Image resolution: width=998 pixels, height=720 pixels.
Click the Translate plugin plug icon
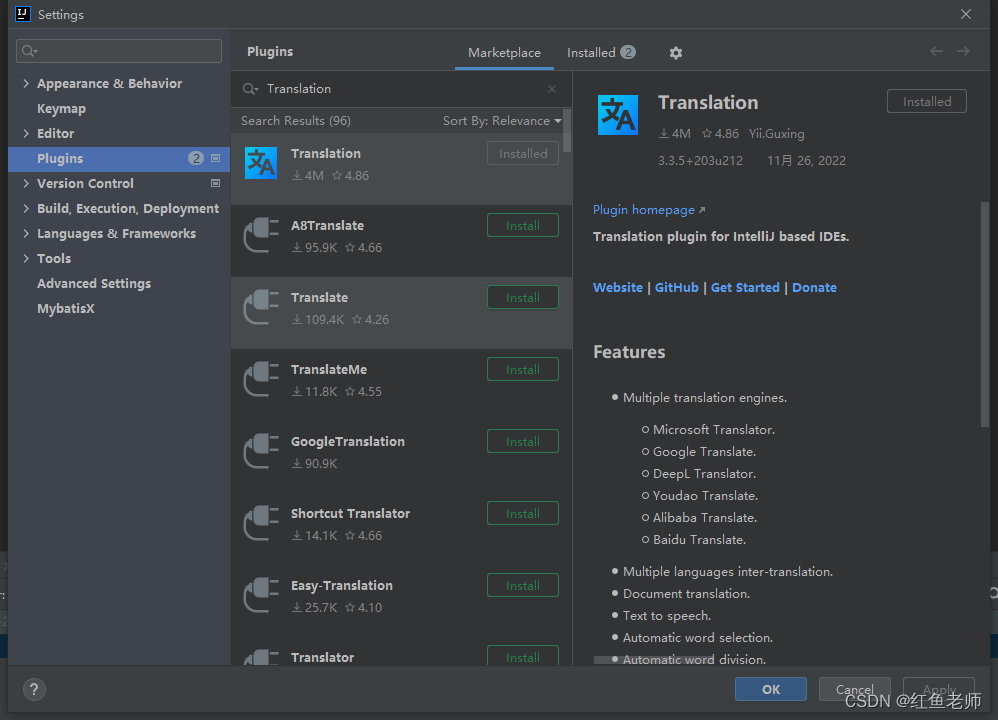pos(261,307)
